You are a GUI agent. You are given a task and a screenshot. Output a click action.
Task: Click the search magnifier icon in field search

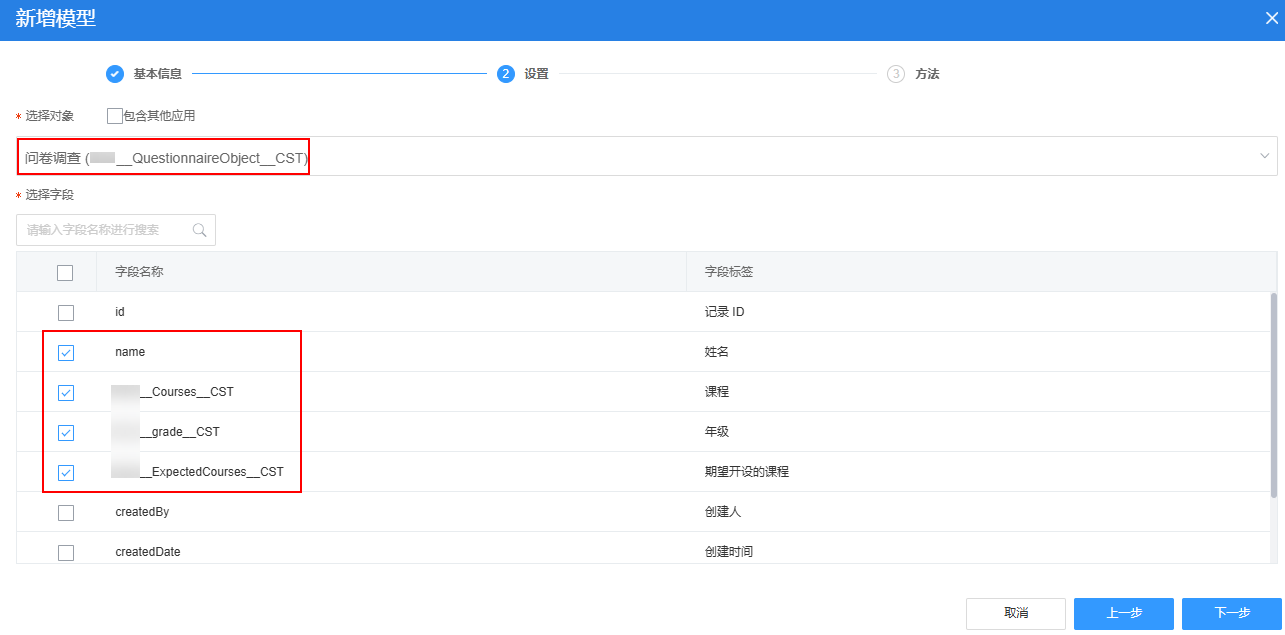199,230
